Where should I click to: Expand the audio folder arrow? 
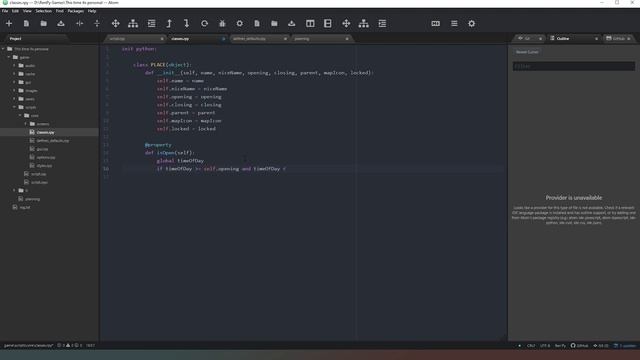click(14, 65)
